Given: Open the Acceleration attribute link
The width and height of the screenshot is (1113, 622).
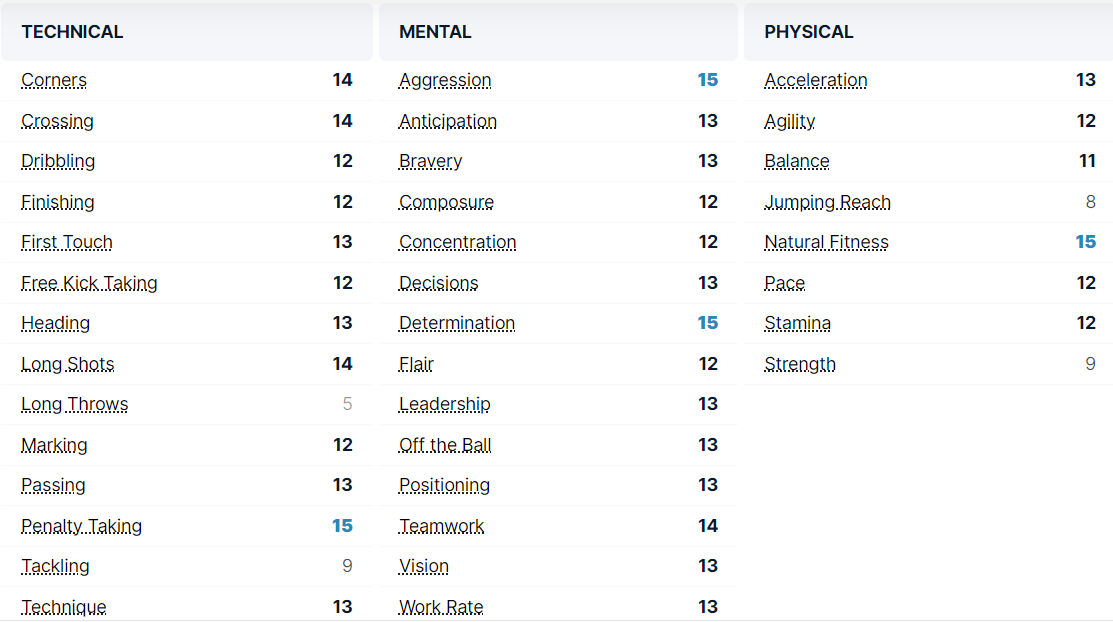Looking at the screenshot, I should click(x=815, y=81).
